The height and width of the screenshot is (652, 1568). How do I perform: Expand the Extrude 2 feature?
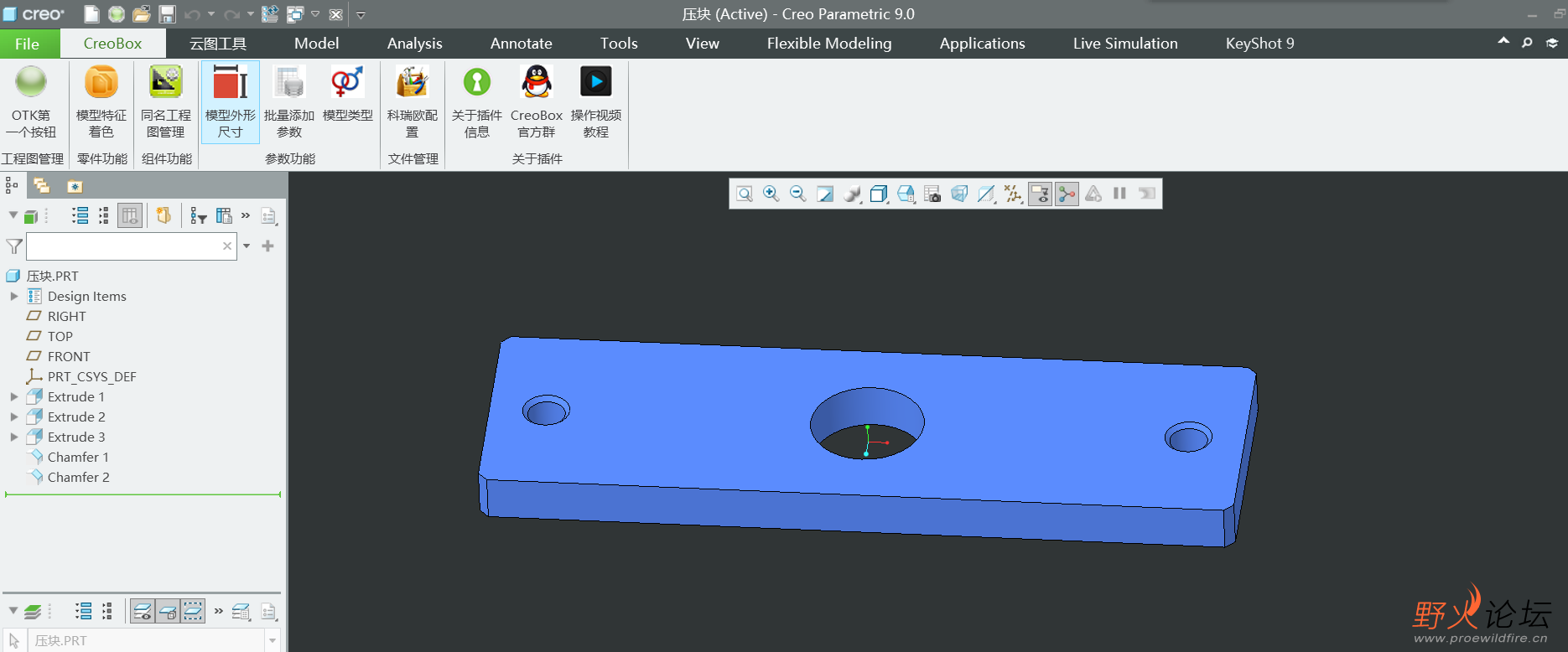(13, 417)
